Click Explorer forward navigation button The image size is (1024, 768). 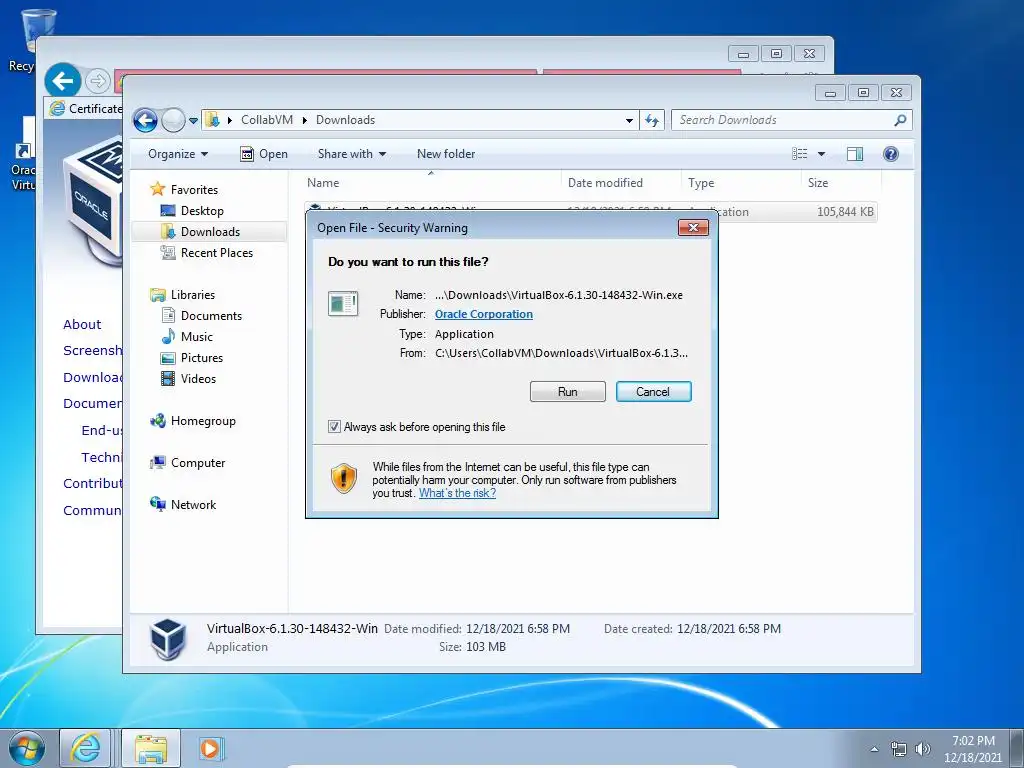[173, 120]
